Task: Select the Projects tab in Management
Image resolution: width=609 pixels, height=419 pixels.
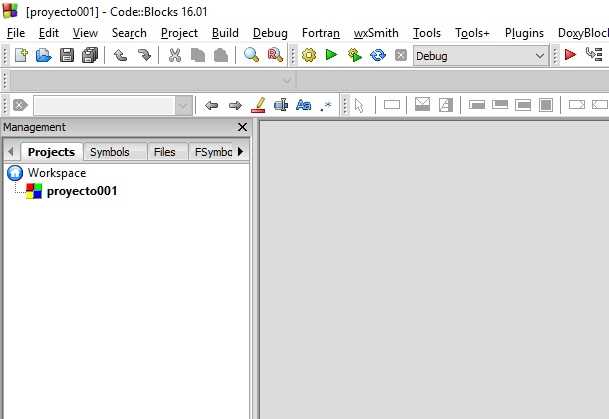Action: coord(51,152)
